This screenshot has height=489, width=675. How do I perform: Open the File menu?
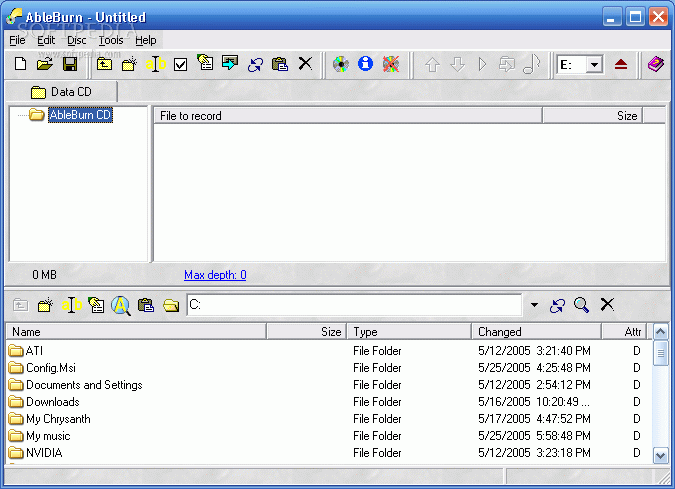(x=17, y=40)
